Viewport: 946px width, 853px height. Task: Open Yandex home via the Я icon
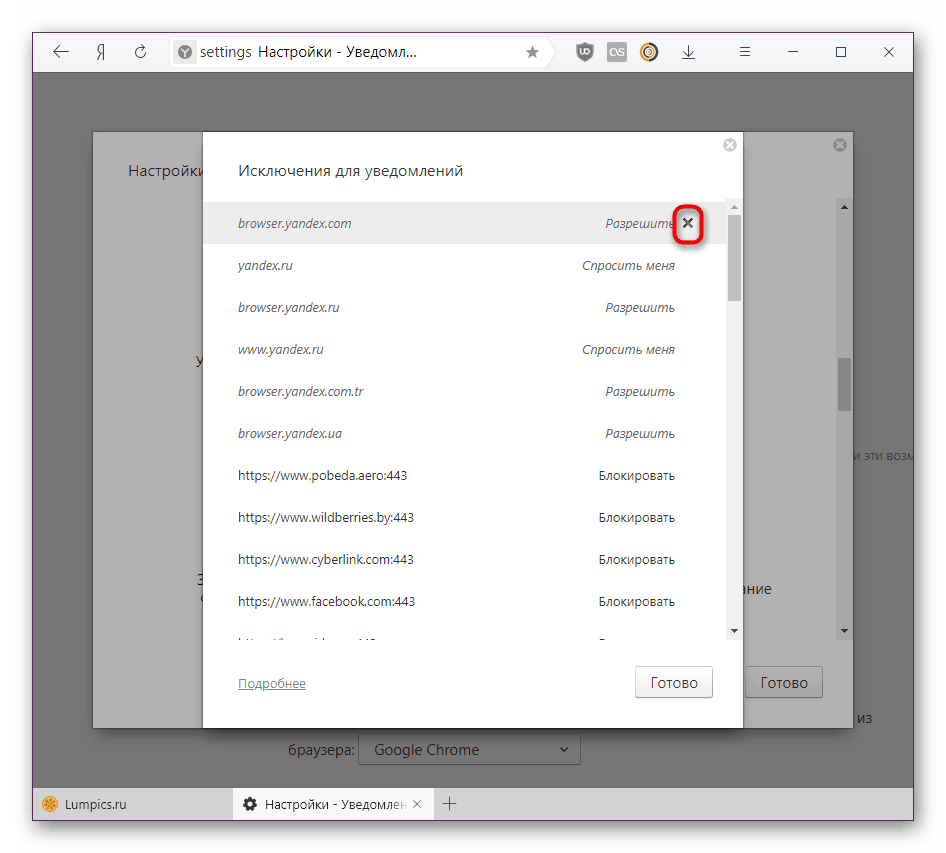[x=101, y=52]
